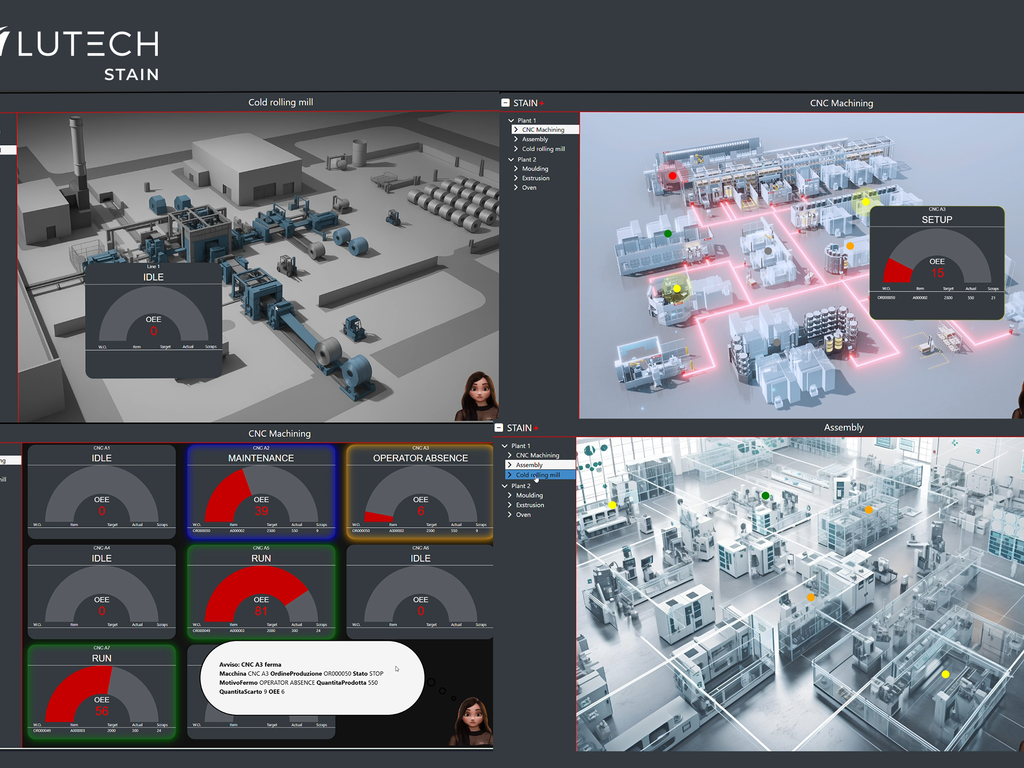Select the grey status dot on CNC map
Viewport: 1024px width, 768px height.
[x=768, y=251]
